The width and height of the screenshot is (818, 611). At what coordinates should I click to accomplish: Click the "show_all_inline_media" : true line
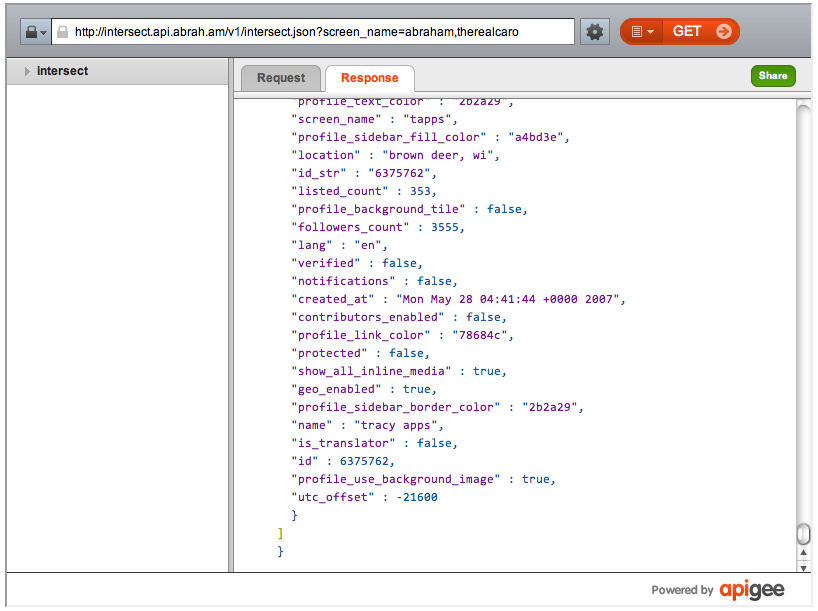click(x=399, y=372)
